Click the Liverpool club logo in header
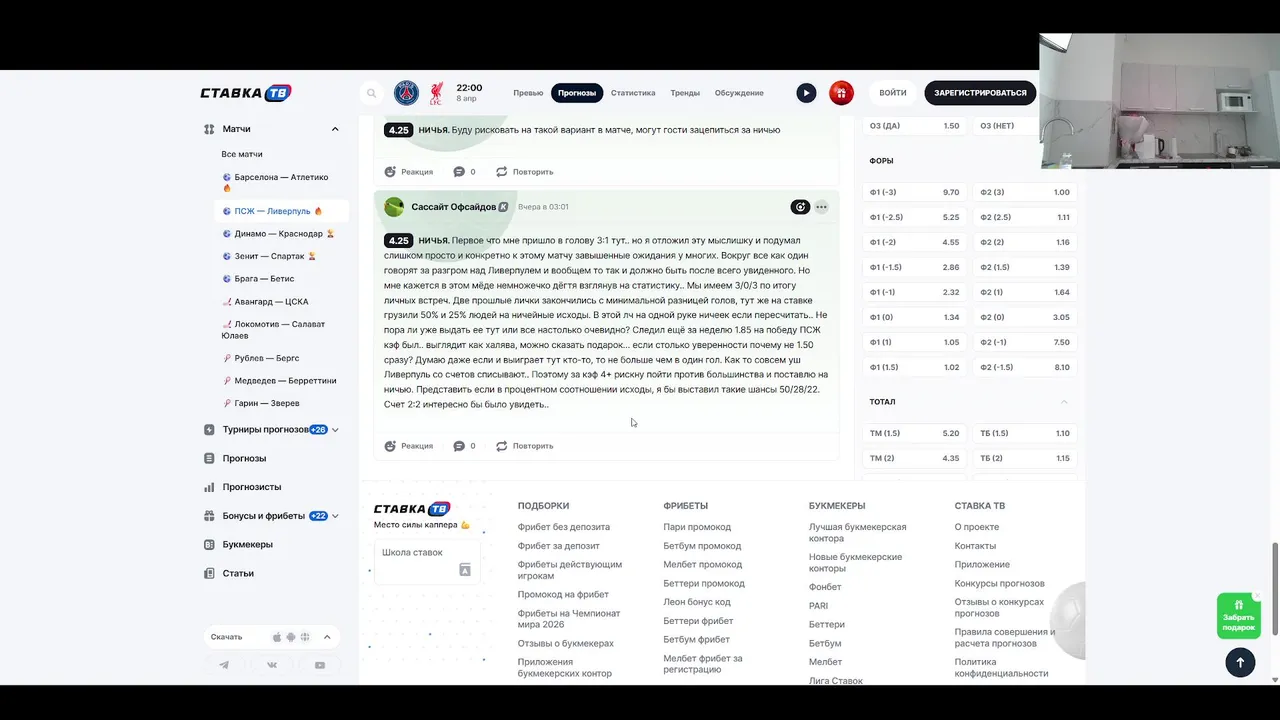Image resolution: width=1280 pixels, height=720 pixels. [x=436, y=93]
